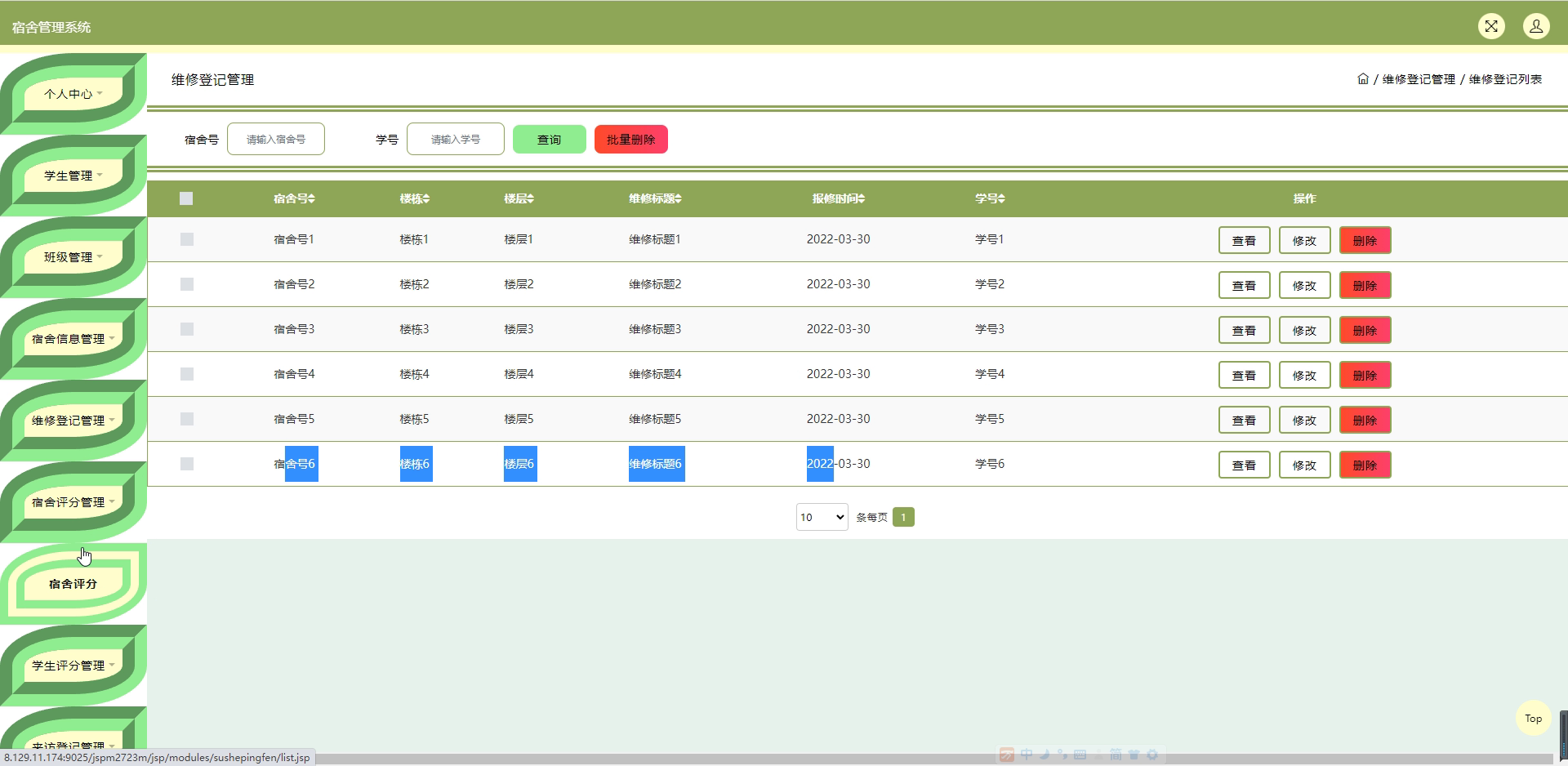Viewport: 1568px width, 766px height.
Task: Click the 查询 search button
Action: click(550, 140)
